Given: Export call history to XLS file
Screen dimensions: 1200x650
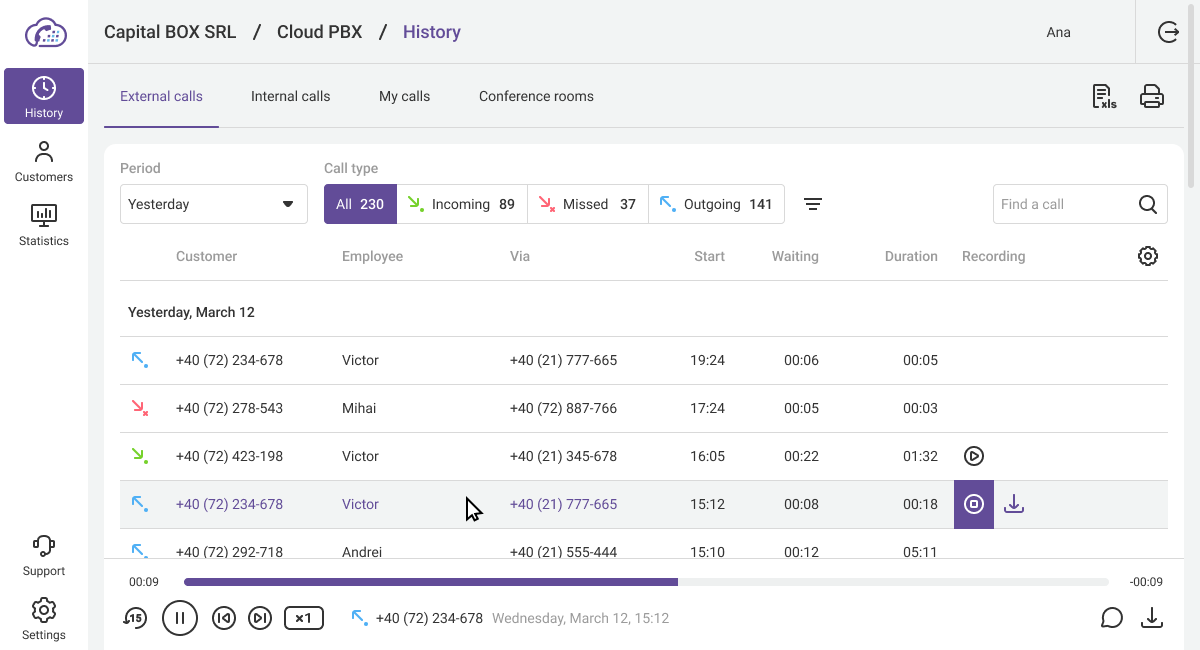Looking at the screenshot, I should point(1104,97).
